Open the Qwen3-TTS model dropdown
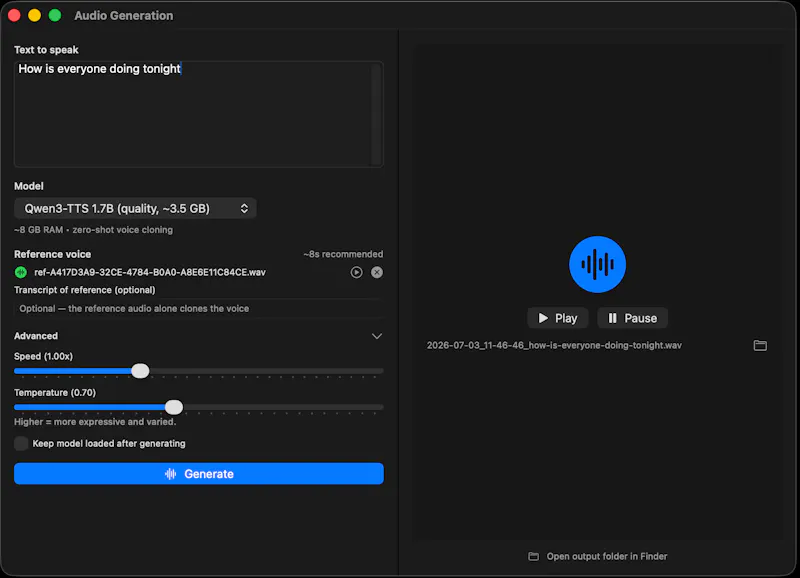 pyautogui.click(x=135, y=208)
